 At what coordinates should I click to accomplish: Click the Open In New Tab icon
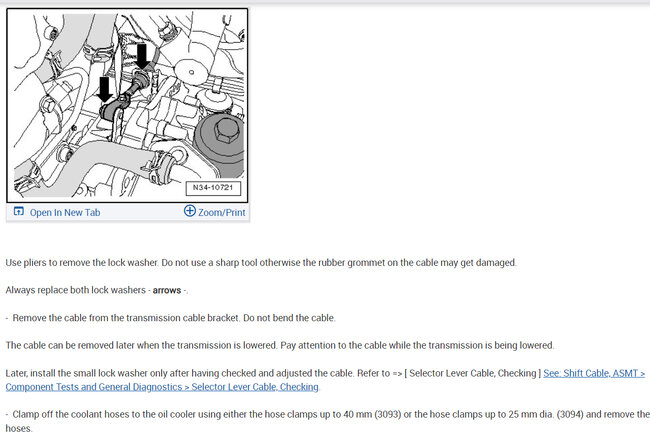[x=19, y=211]
